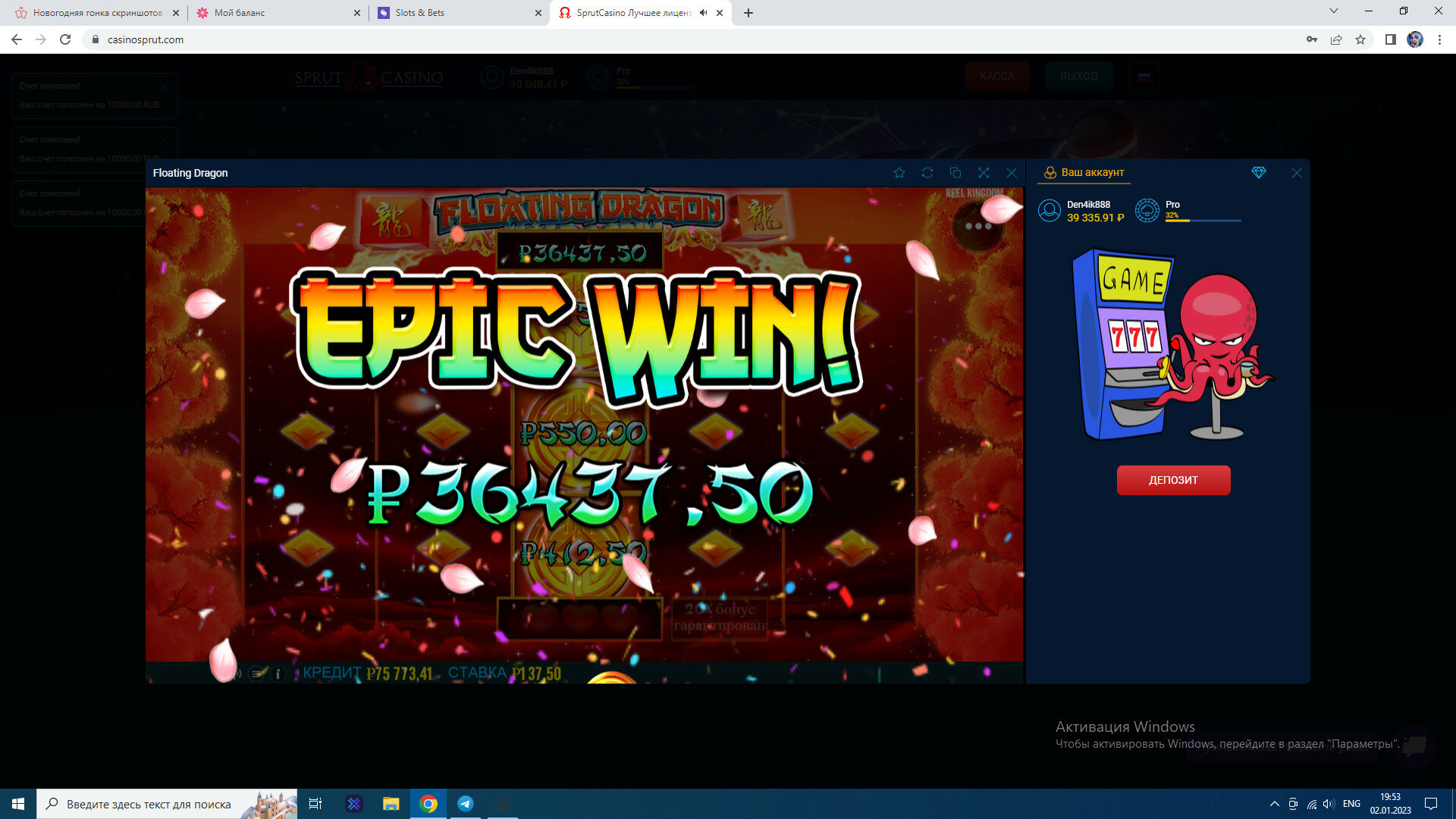This screenshot has height=819, width=1456.
Task: Open Chrome tab search dropdown arrow
Action: (1334, 11)
